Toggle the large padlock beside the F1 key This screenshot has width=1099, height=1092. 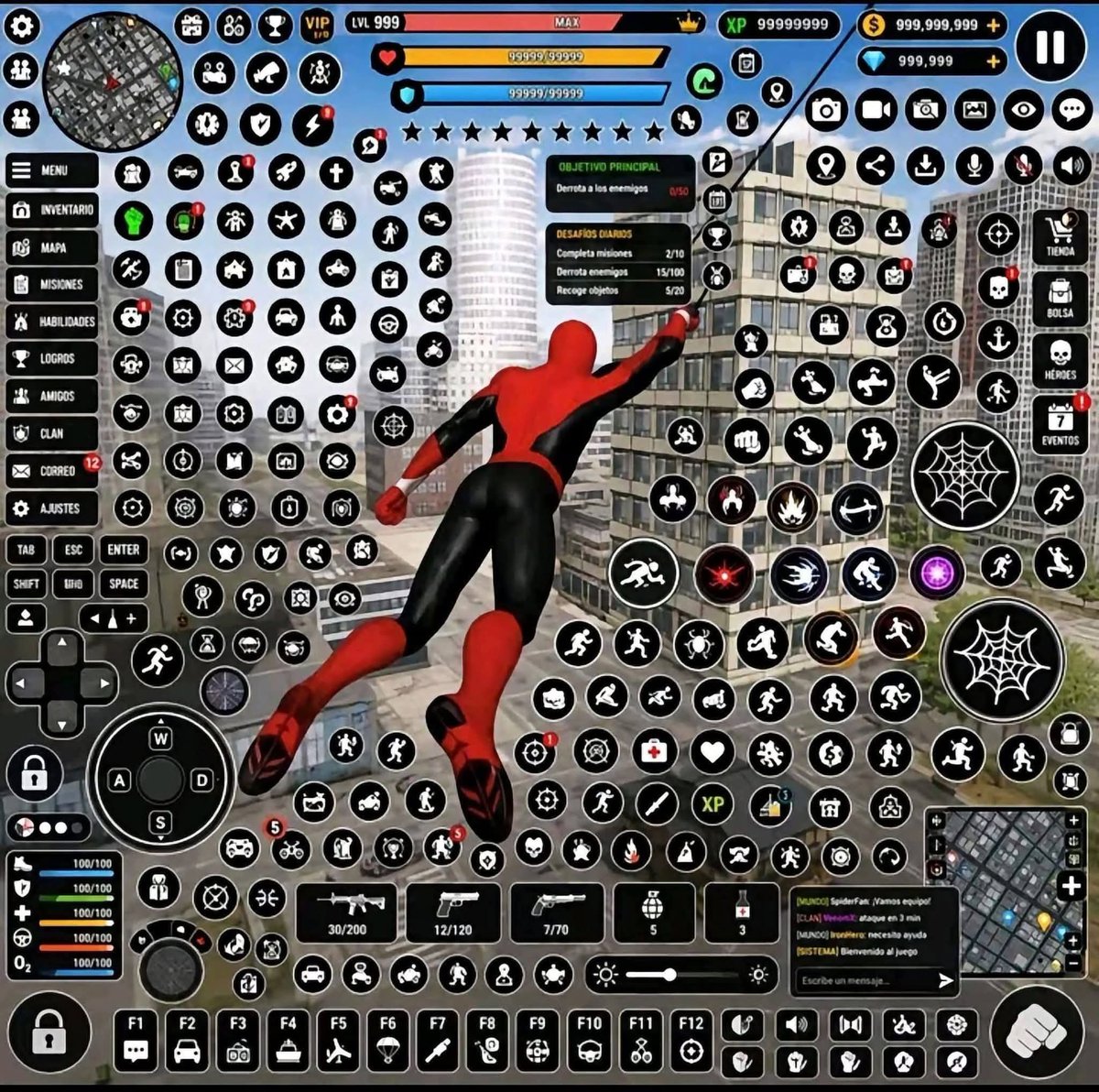pyautogui.click(x=49, y=1032)
